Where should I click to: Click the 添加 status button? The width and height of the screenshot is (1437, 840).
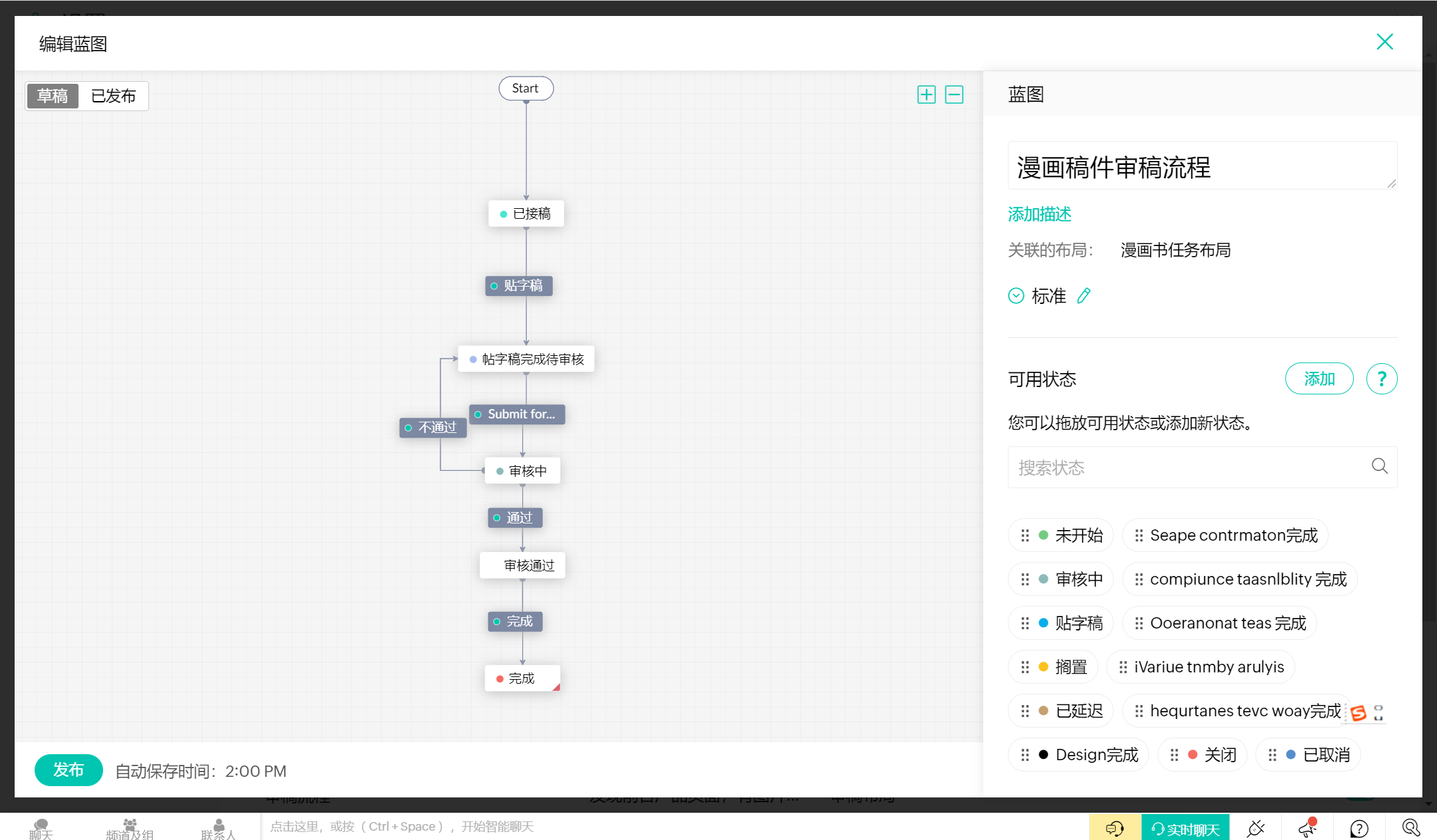tap(1319, 378)
